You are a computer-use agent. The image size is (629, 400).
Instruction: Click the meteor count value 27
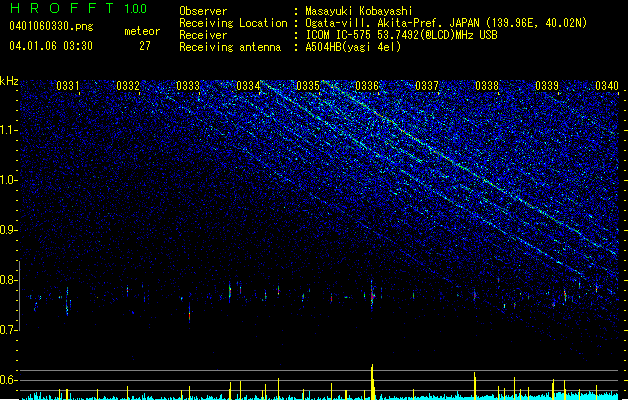[145, 46]
